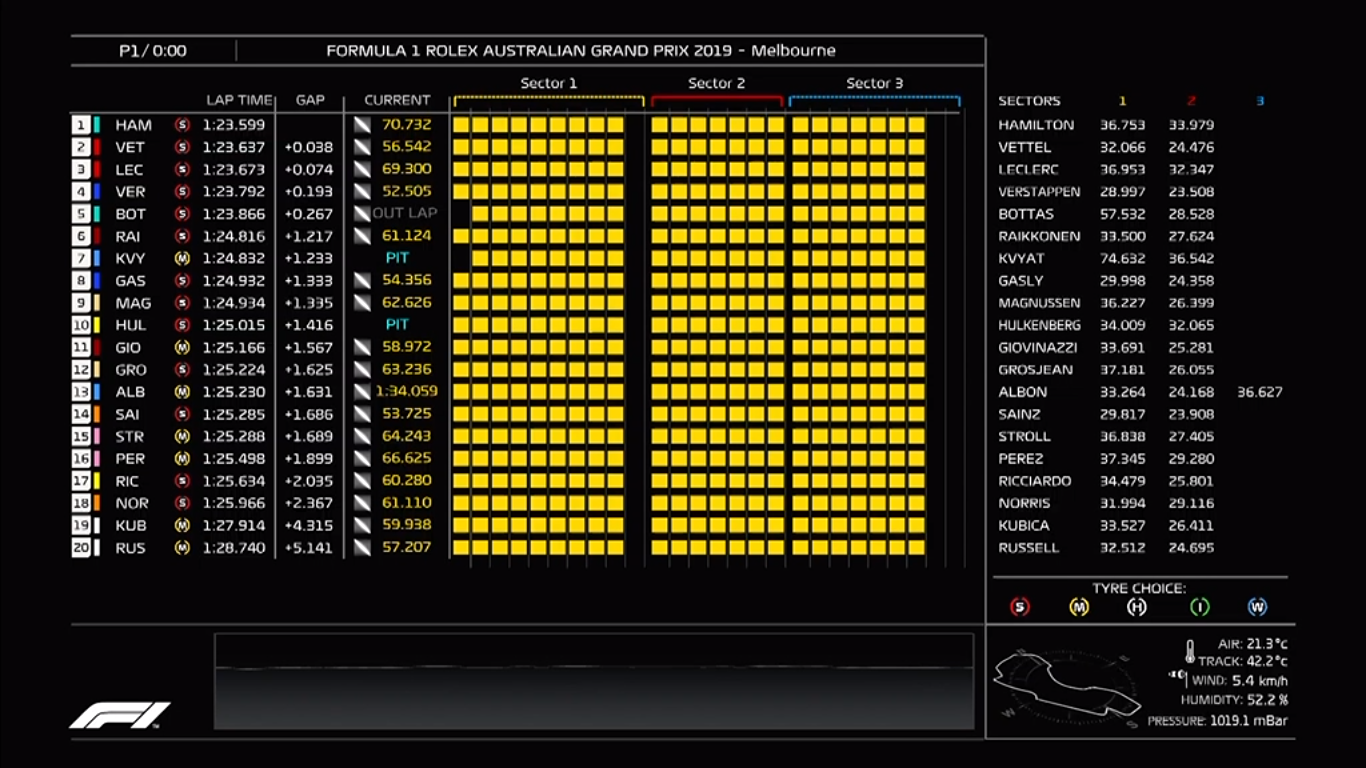Click gap value +5.141

coord(309,548)
